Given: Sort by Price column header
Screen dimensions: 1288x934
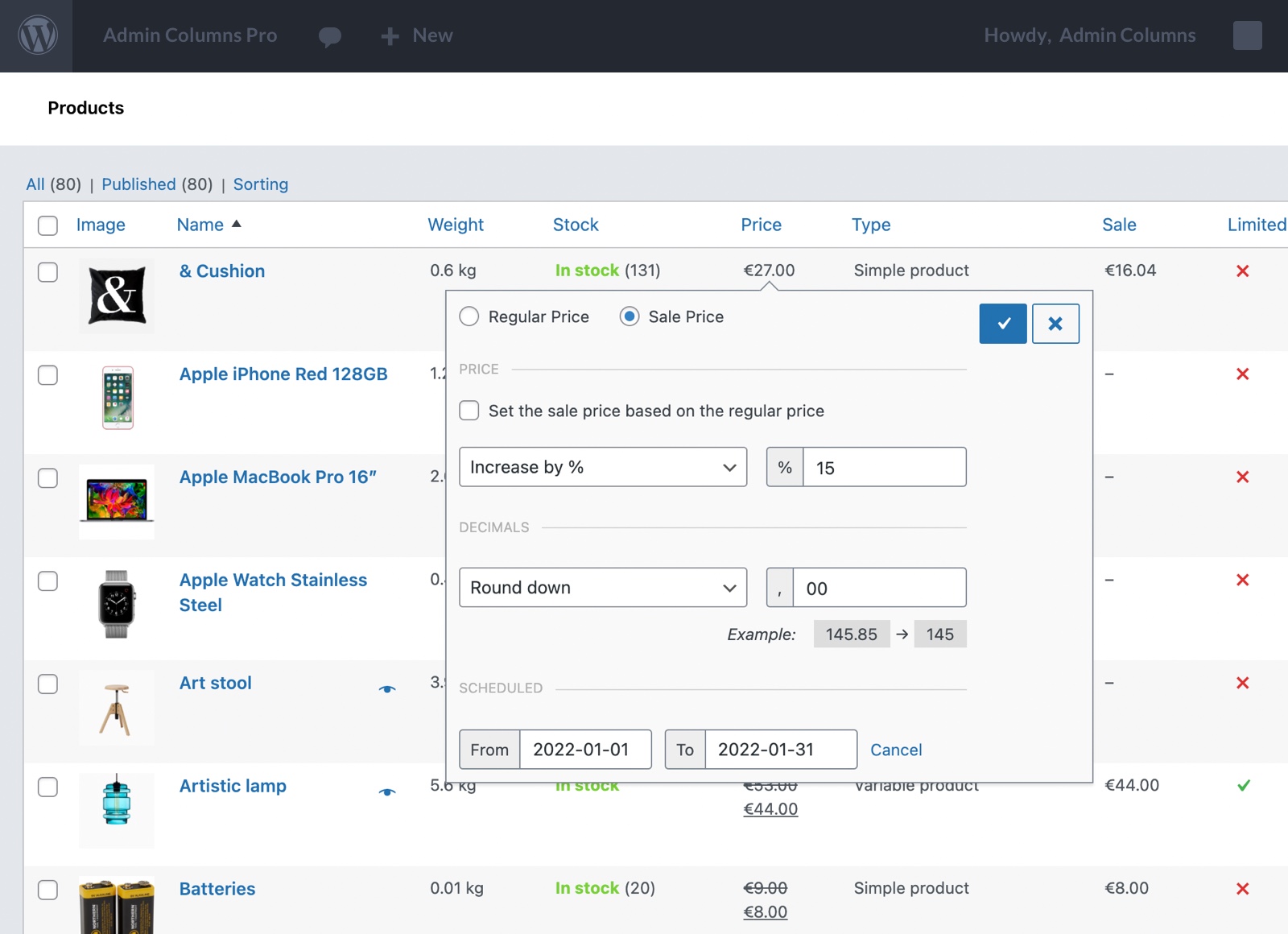Looking at the screenshot, I should coord(762,225).
